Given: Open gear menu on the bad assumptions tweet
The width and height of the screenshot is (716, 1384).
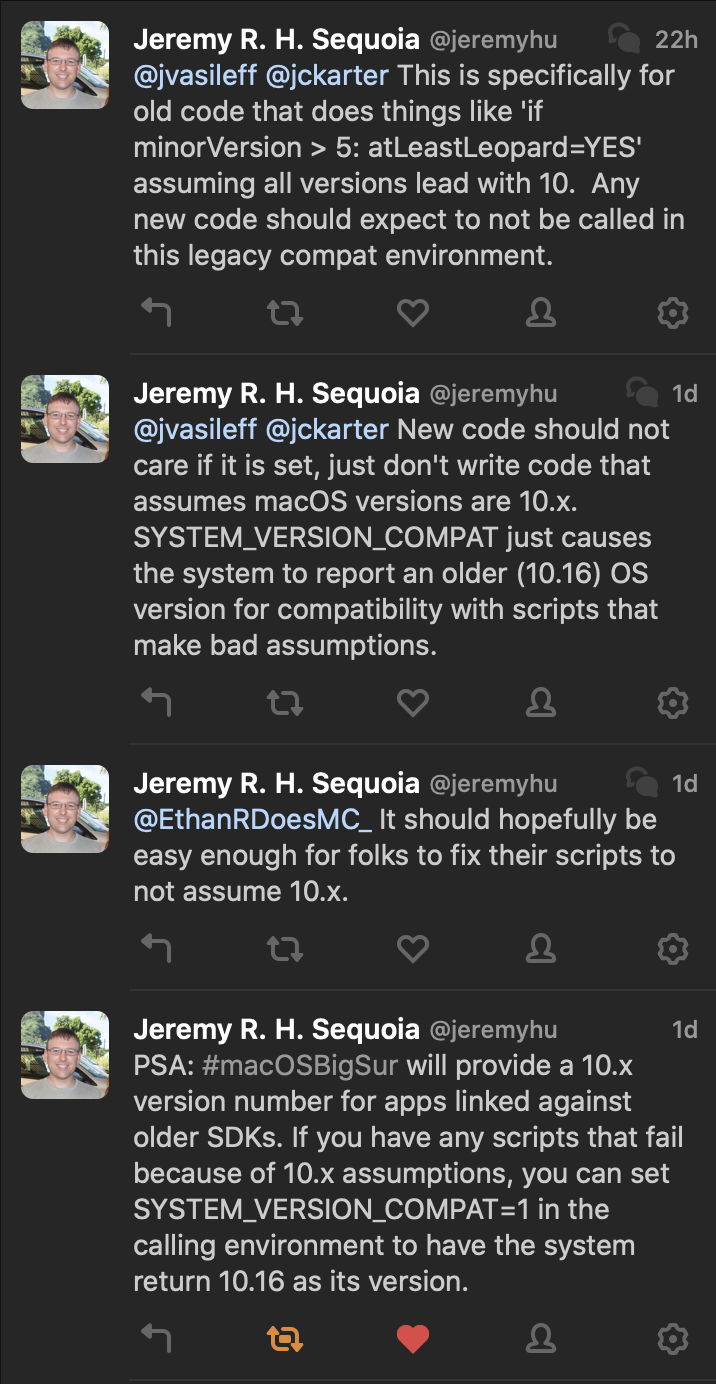Looking at the screenshot, I should tap(672, 704).
